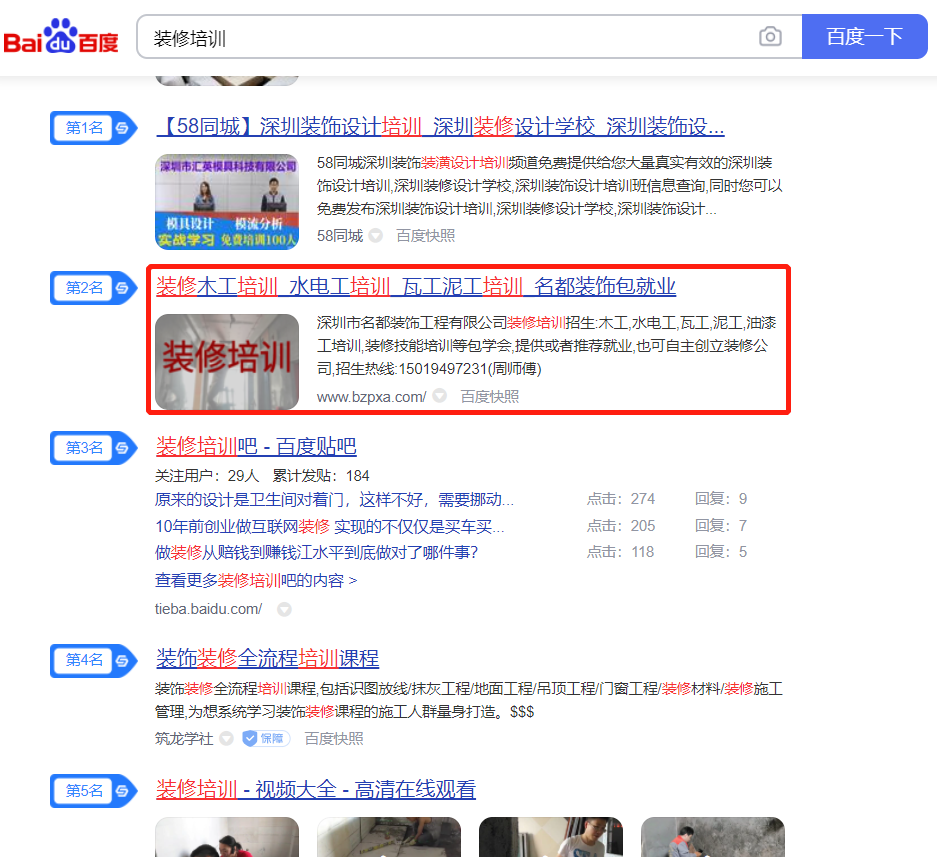Click 查看更多装修培训吧的内容 link

[x=256, y=580]
